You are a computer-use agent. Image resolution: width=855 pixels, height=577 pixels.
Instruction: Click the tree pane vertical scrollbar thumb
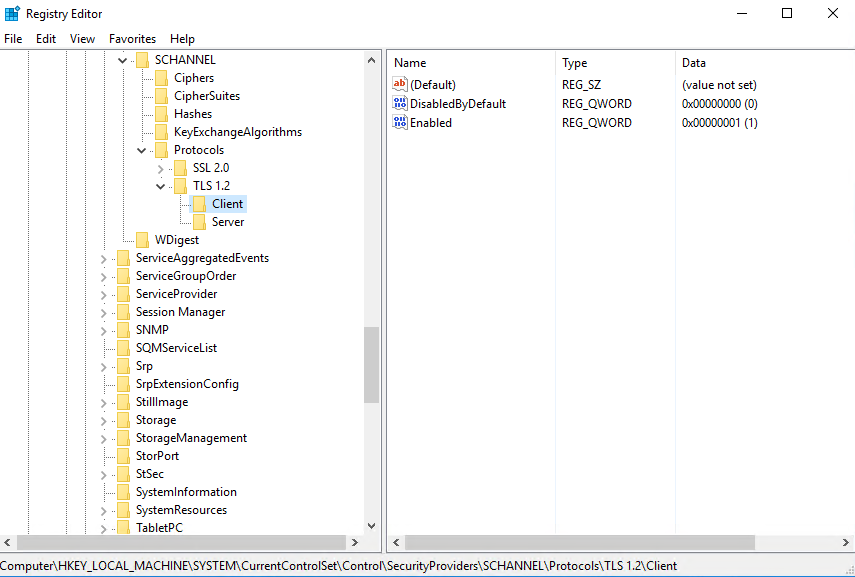pos(371,365)
